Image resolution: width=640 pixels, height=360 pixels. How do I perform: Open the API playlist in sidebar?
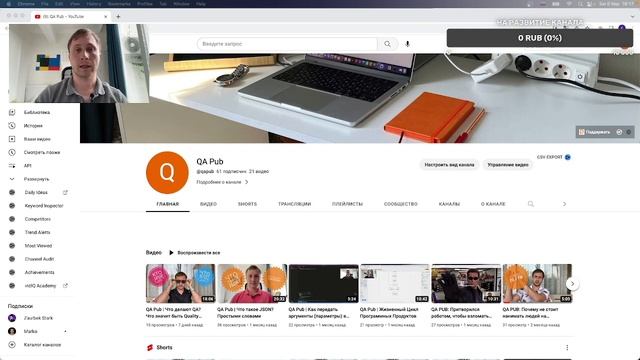pos(27,166)
